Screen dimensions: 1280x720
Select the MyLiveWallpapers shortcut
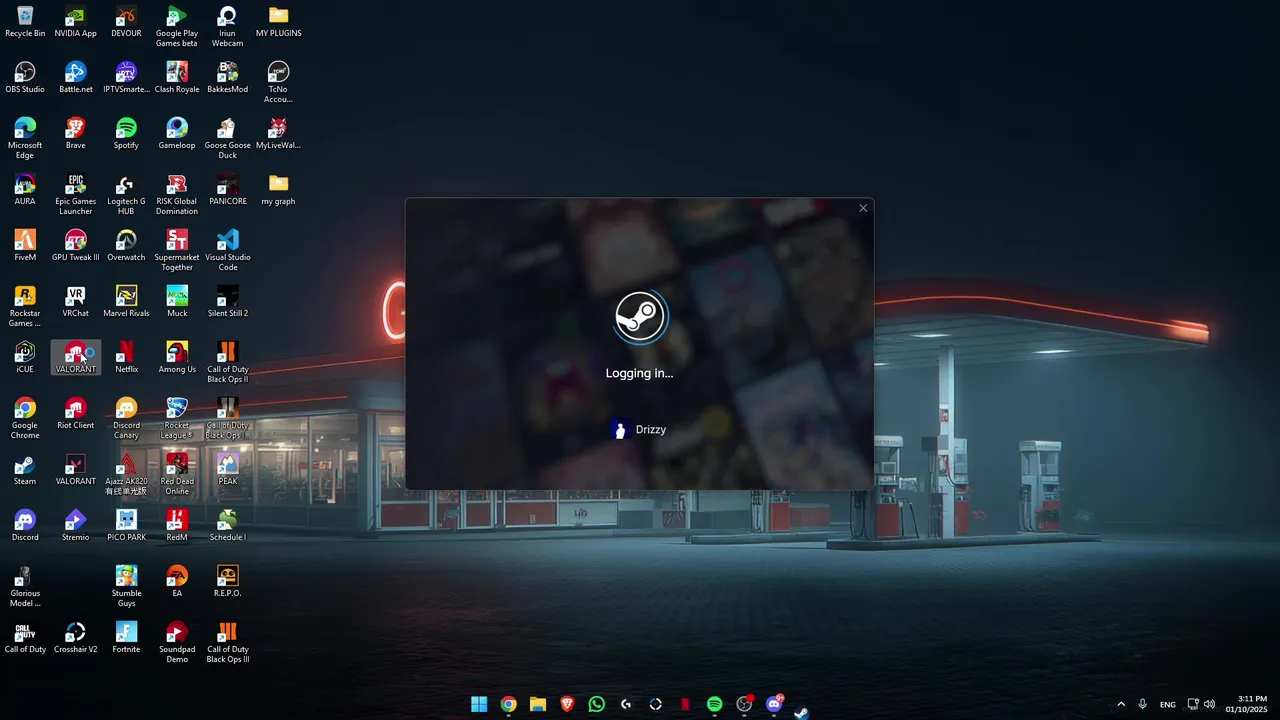279,134
